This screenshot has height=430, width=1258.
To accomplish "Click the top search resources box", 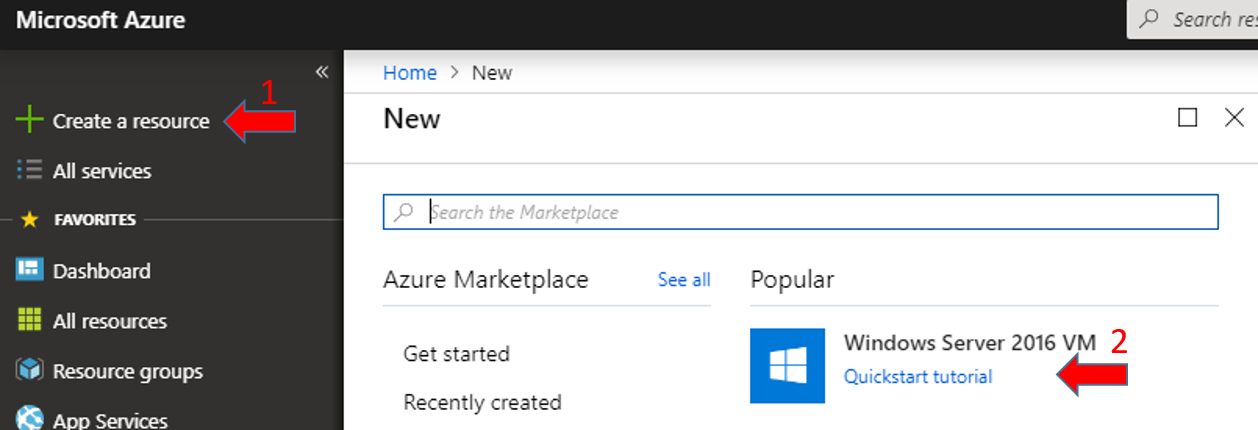I will [x=1192, y=19].
